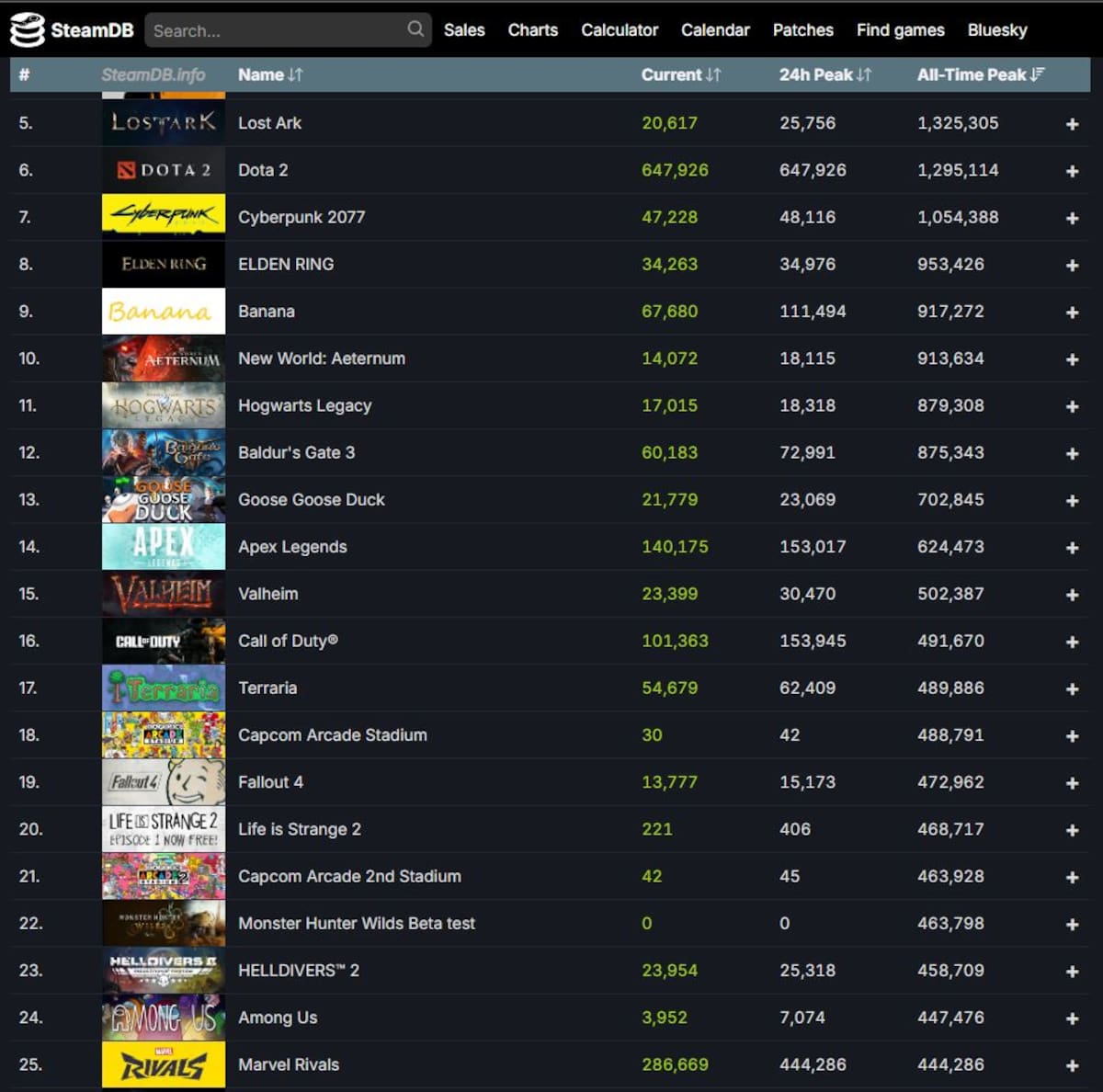
Task: Open the Sales menu
Action: point(464,29)
